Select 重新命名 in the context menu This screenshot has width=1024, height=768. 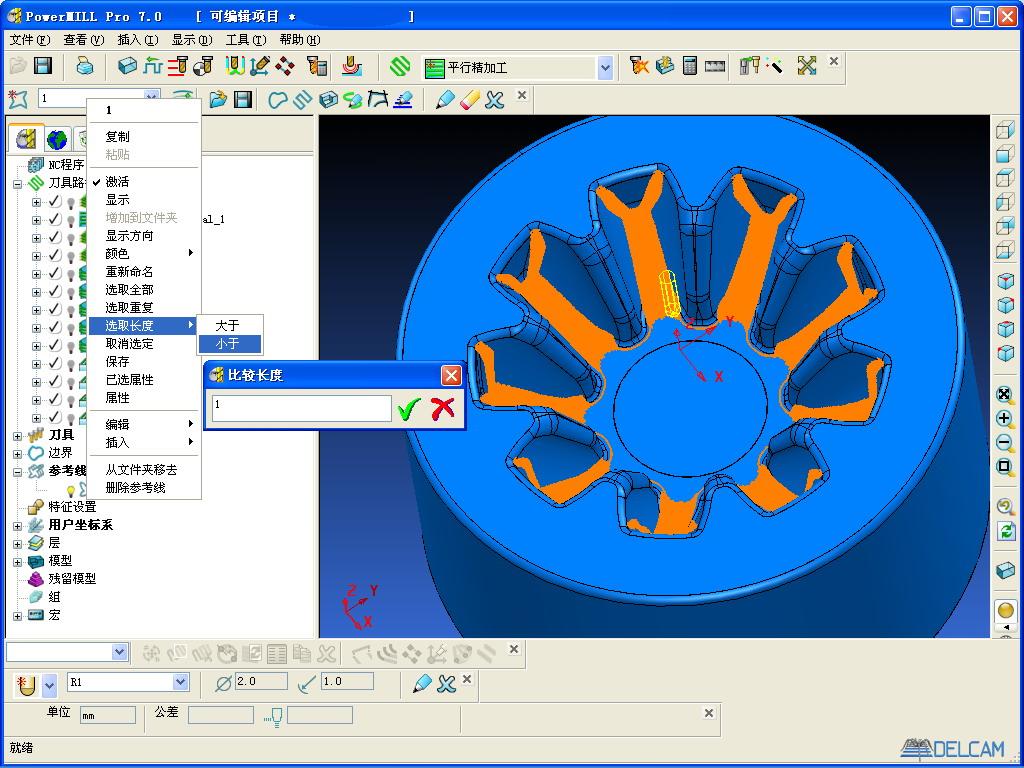click(x=144, y=272)
